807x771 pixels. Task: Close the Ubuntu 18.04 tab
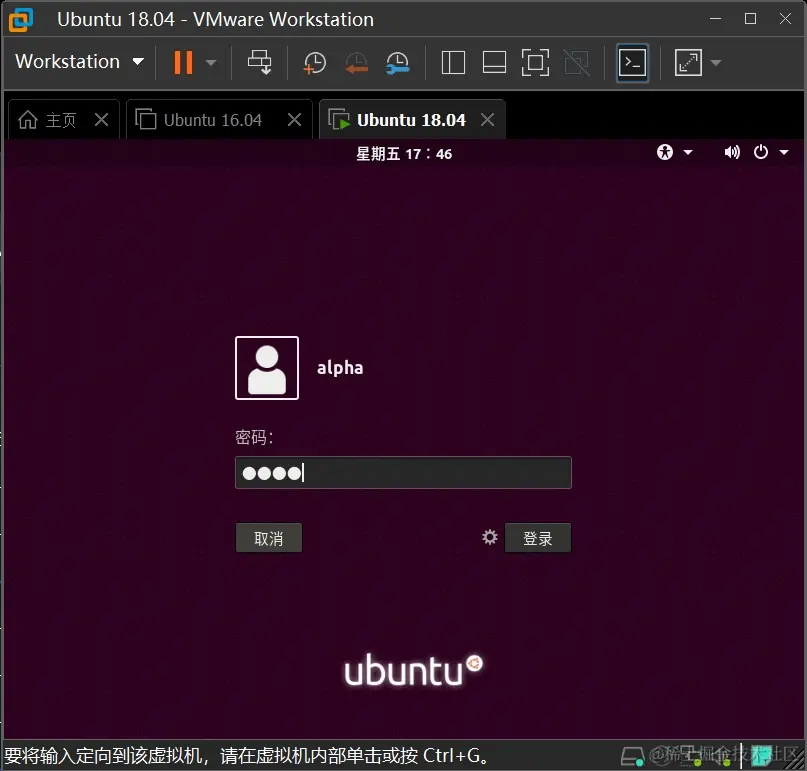(x=487, y=120)
